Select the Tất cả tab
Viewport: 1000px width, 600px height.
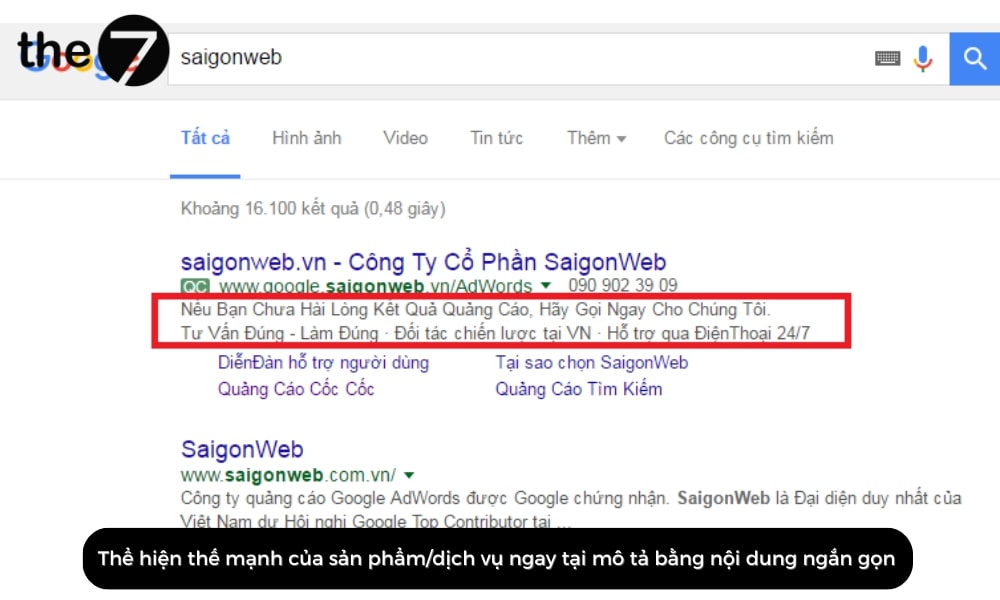205,138
